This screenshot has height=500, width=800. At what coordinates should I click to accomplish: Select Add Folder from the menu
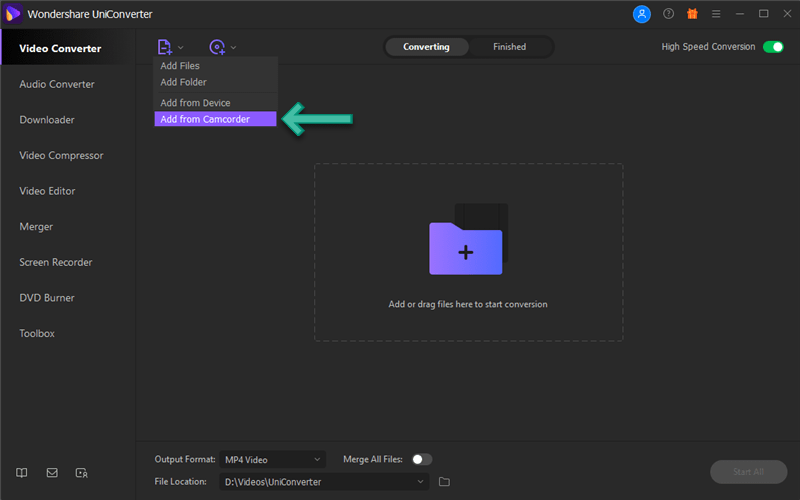tap(215, 82)
